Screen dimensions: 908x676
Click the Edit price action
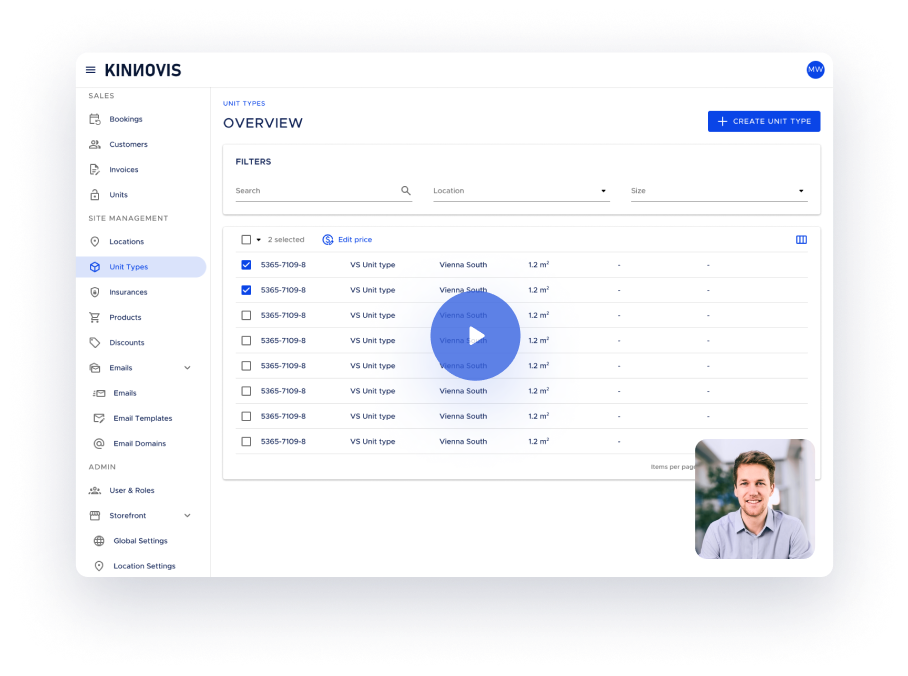347,240
